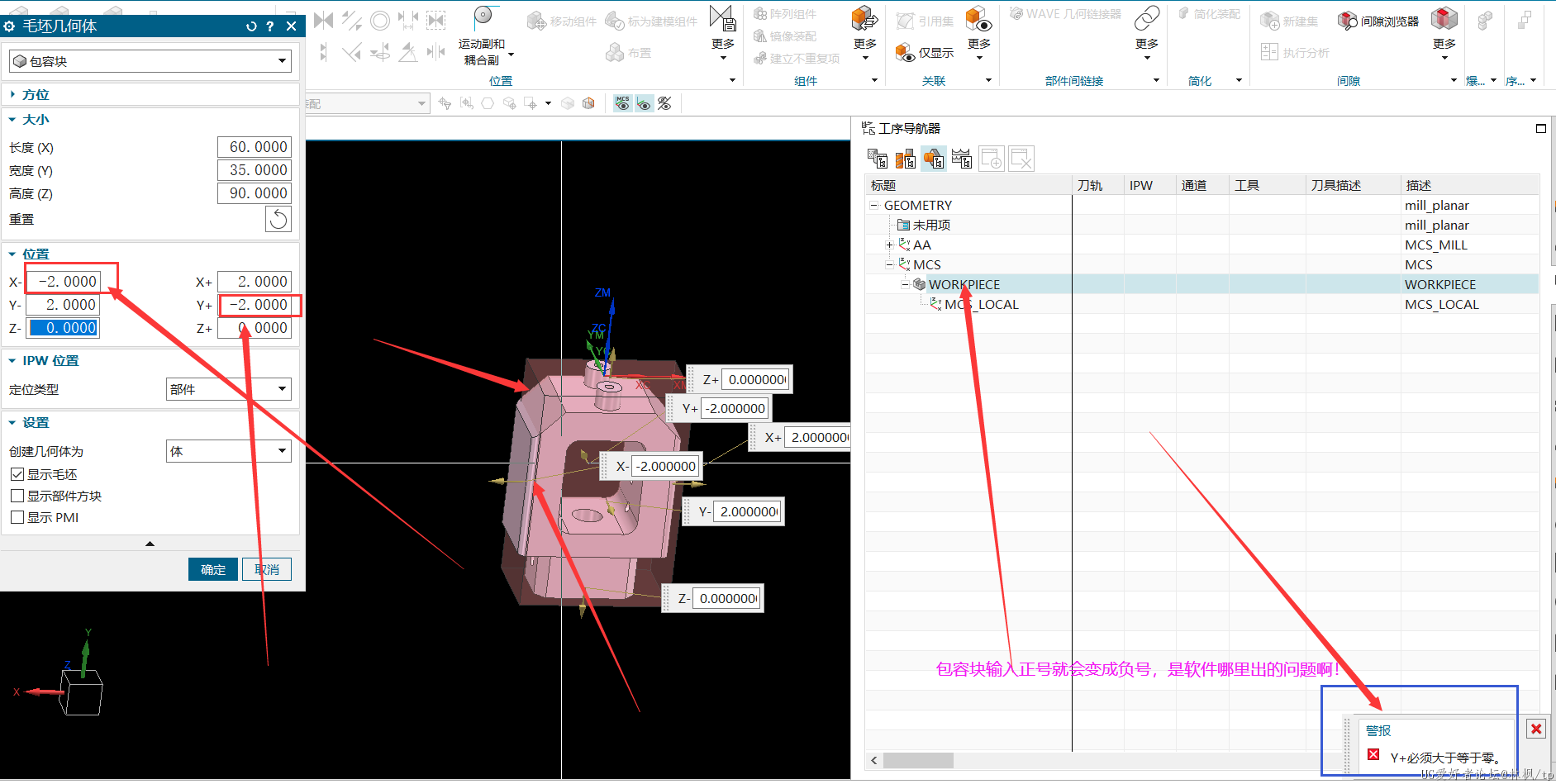1556x784 pixels.
Task: Click the Simplify Assembly (简化装配) icon
Action: tap(1183, 14)
